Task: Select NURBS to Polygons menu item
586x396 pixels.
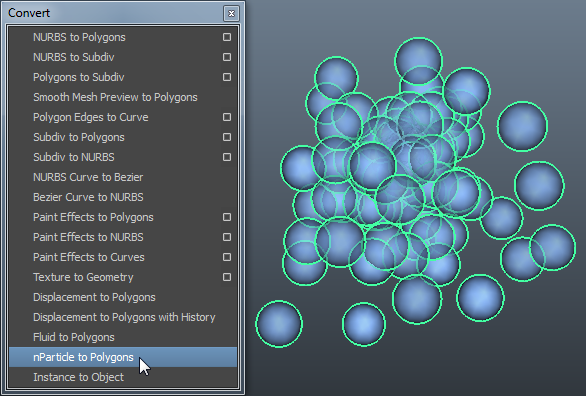Action: [x=123, y=37]
